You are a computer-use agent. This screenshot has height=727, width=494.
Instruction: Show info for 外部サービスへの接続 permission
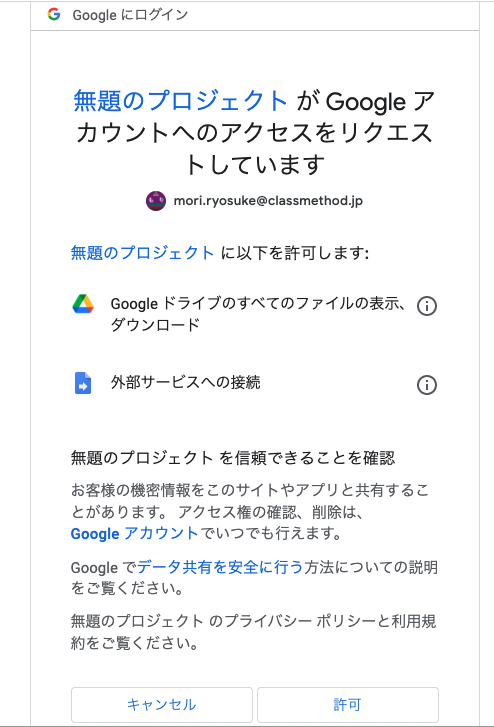tap(427, 385)
